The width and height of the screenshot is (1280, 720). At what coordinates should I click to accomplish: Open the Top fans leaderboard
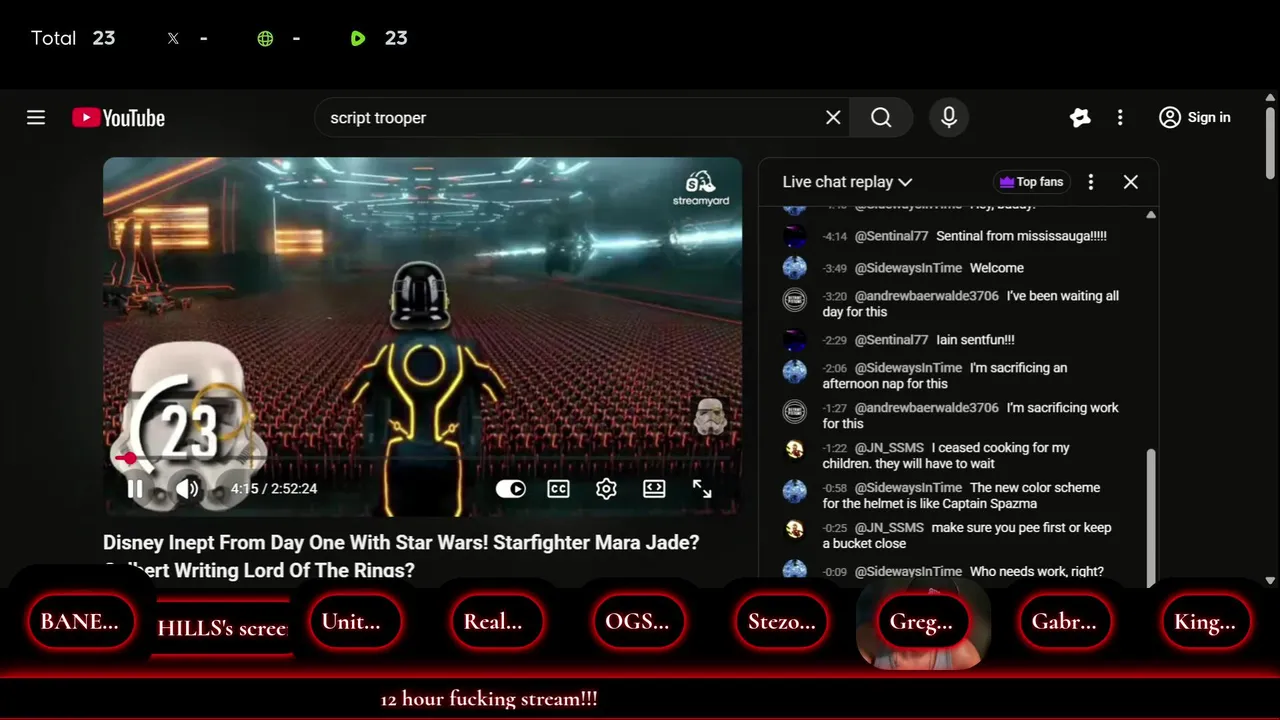coord(1031,182)
